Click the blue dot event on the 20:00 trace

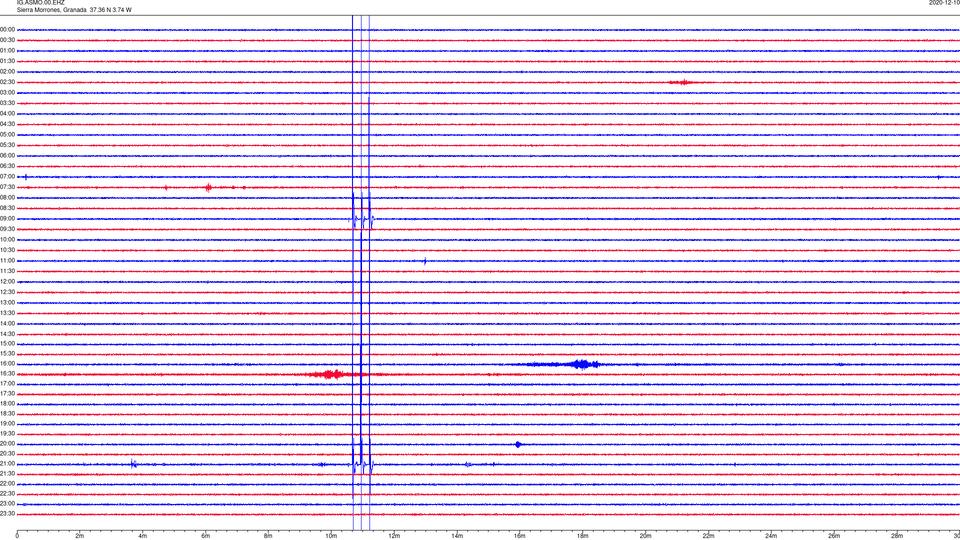pyautogui.click(x=518, y=444)
